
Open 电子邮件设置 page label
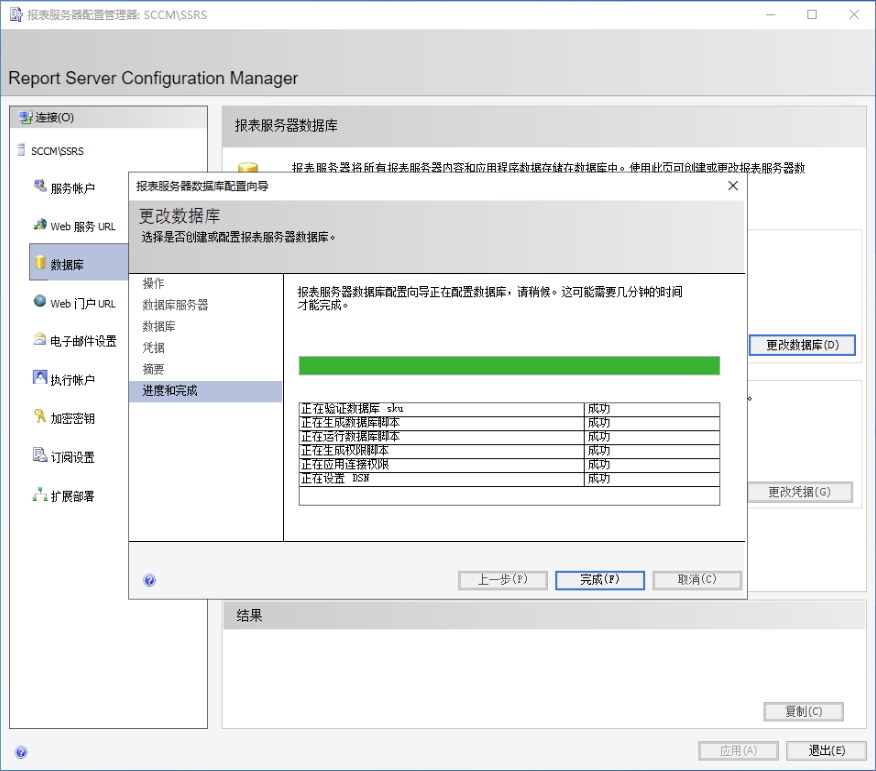(x=83, y=341)
